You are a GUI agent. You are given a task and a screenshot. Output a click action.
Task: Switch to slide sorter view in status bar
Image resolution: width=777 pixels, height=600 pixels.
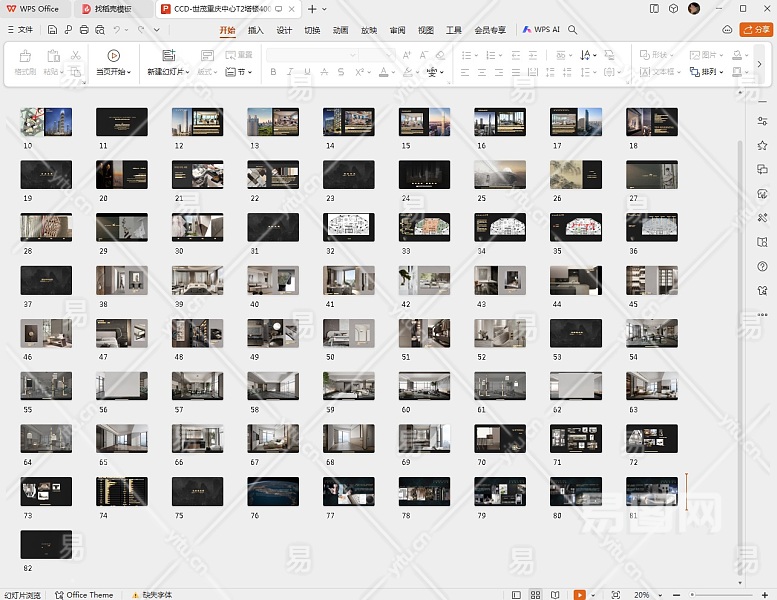536,594
